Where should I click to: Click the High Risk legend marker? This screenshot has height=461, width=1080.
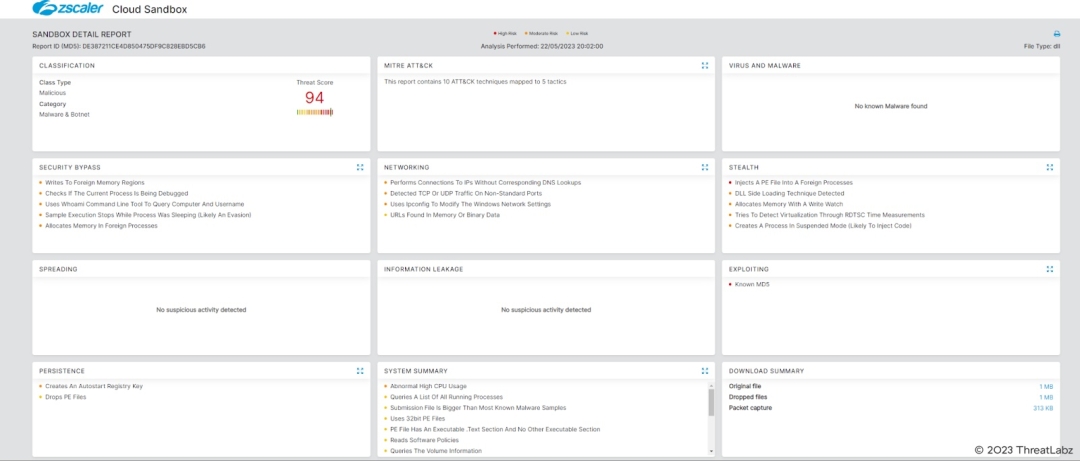(495, 34)
